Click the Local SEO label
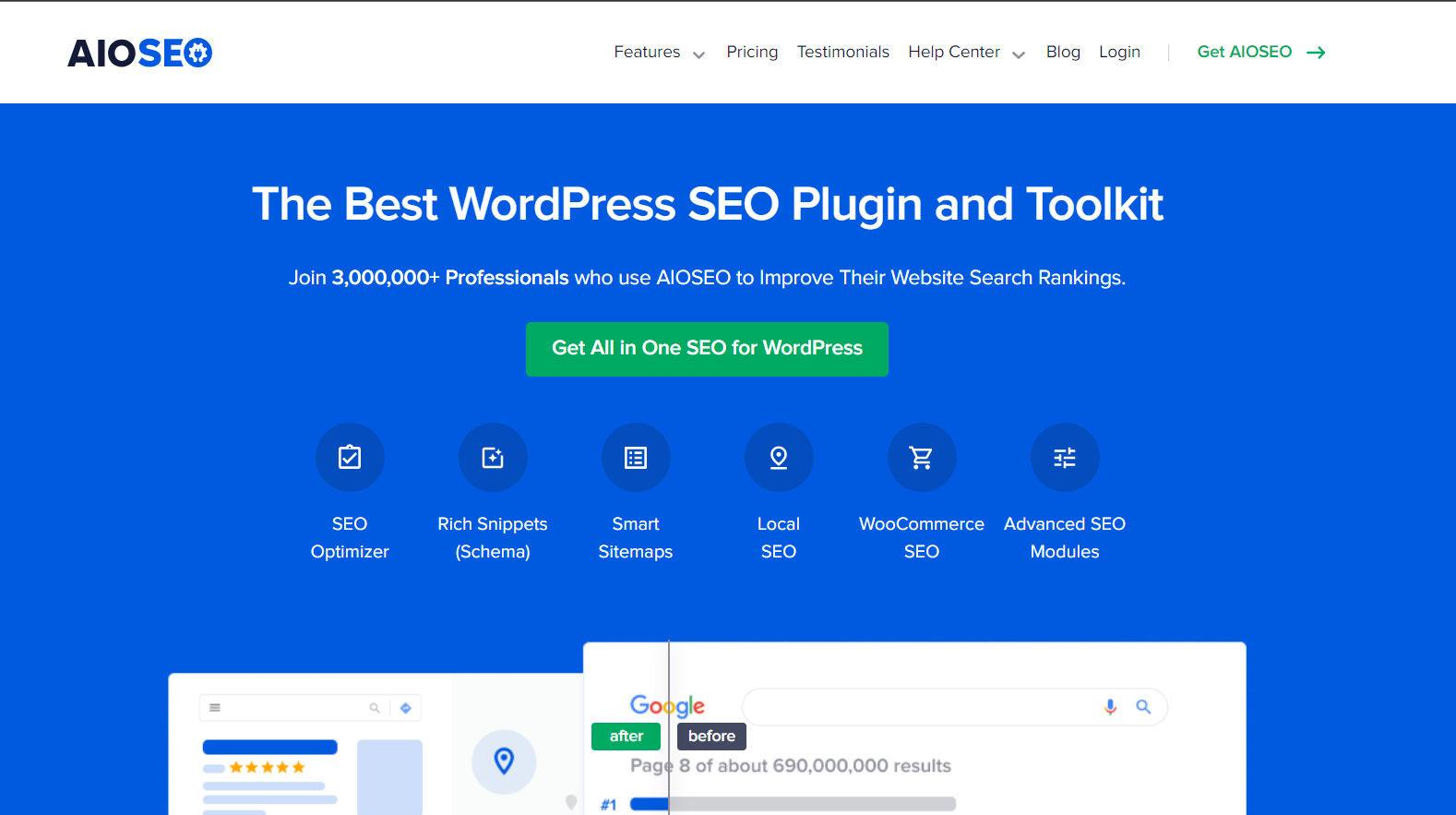The height and width of the screenshot is (815, 1456). [x=779, y=538]
